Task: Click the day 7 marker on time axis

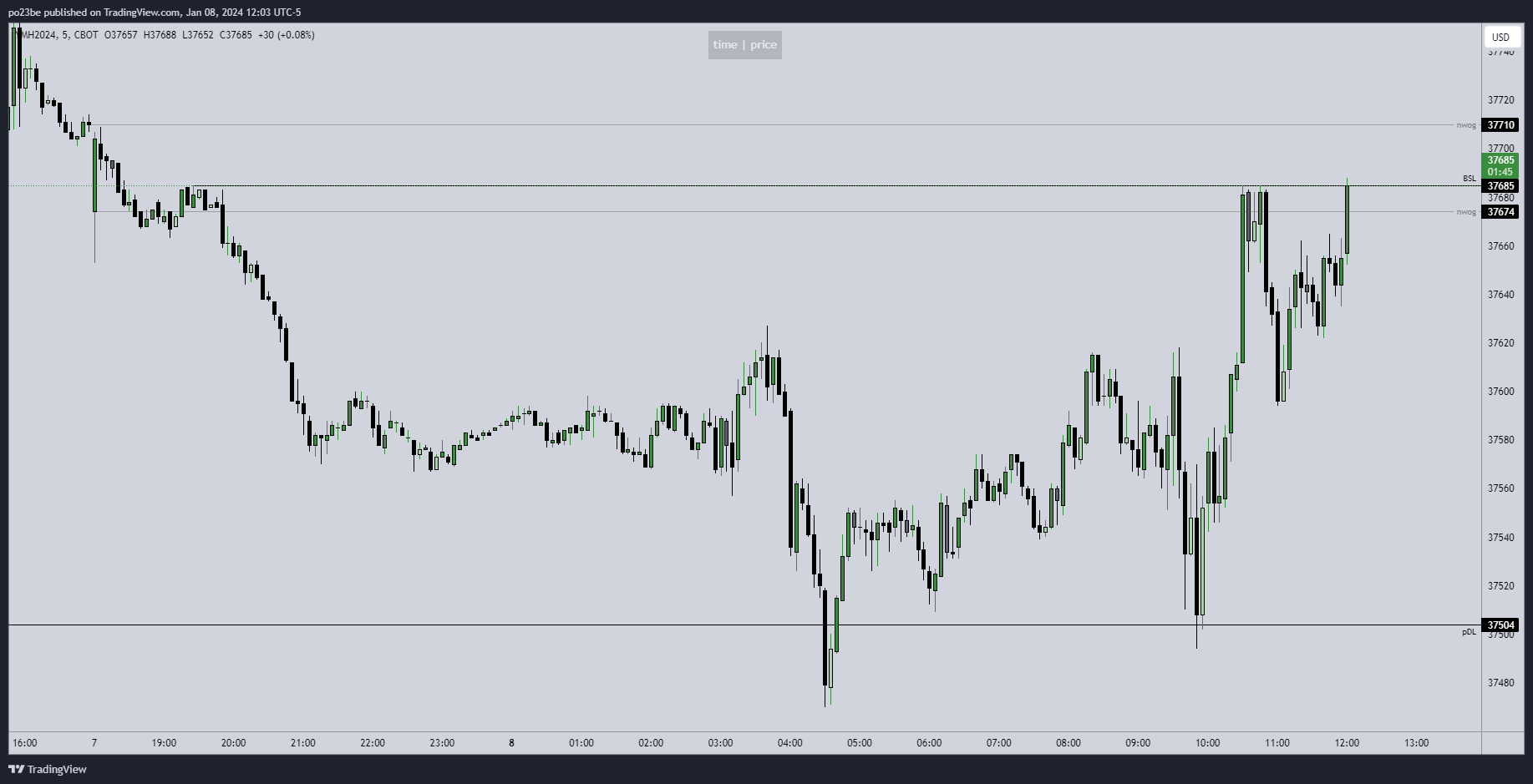Action: [94, 743]
